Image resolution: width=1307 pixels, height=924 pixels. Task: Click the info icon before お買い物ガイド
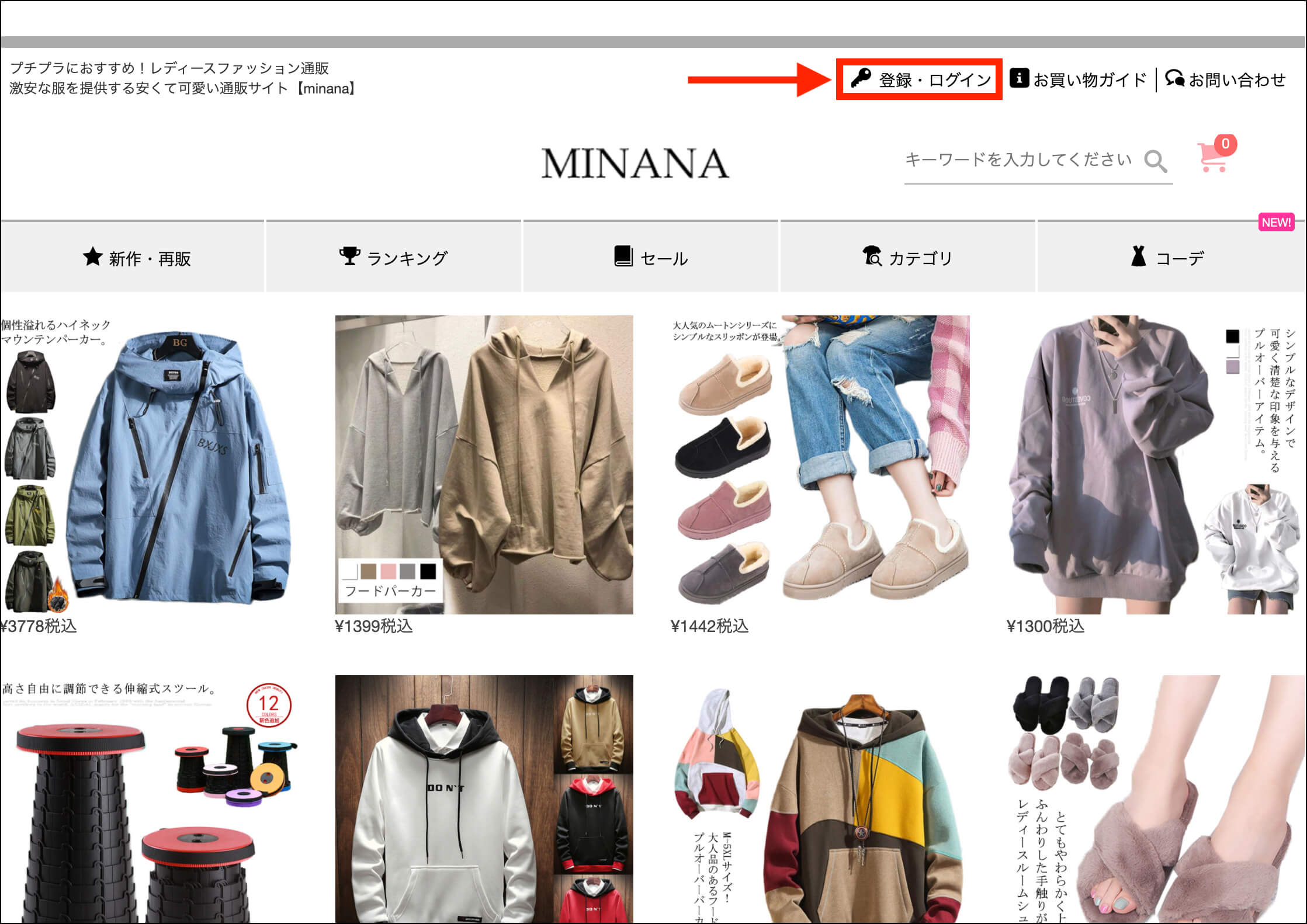pos(1019,78)
